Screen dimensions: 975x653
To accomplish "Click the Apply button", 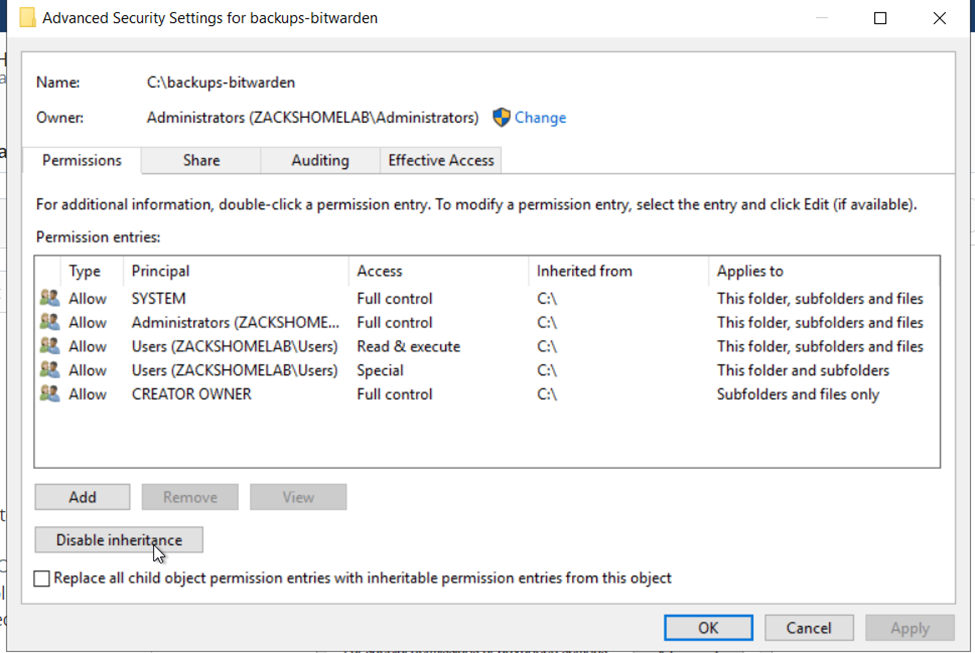I will tap(910, 628).
